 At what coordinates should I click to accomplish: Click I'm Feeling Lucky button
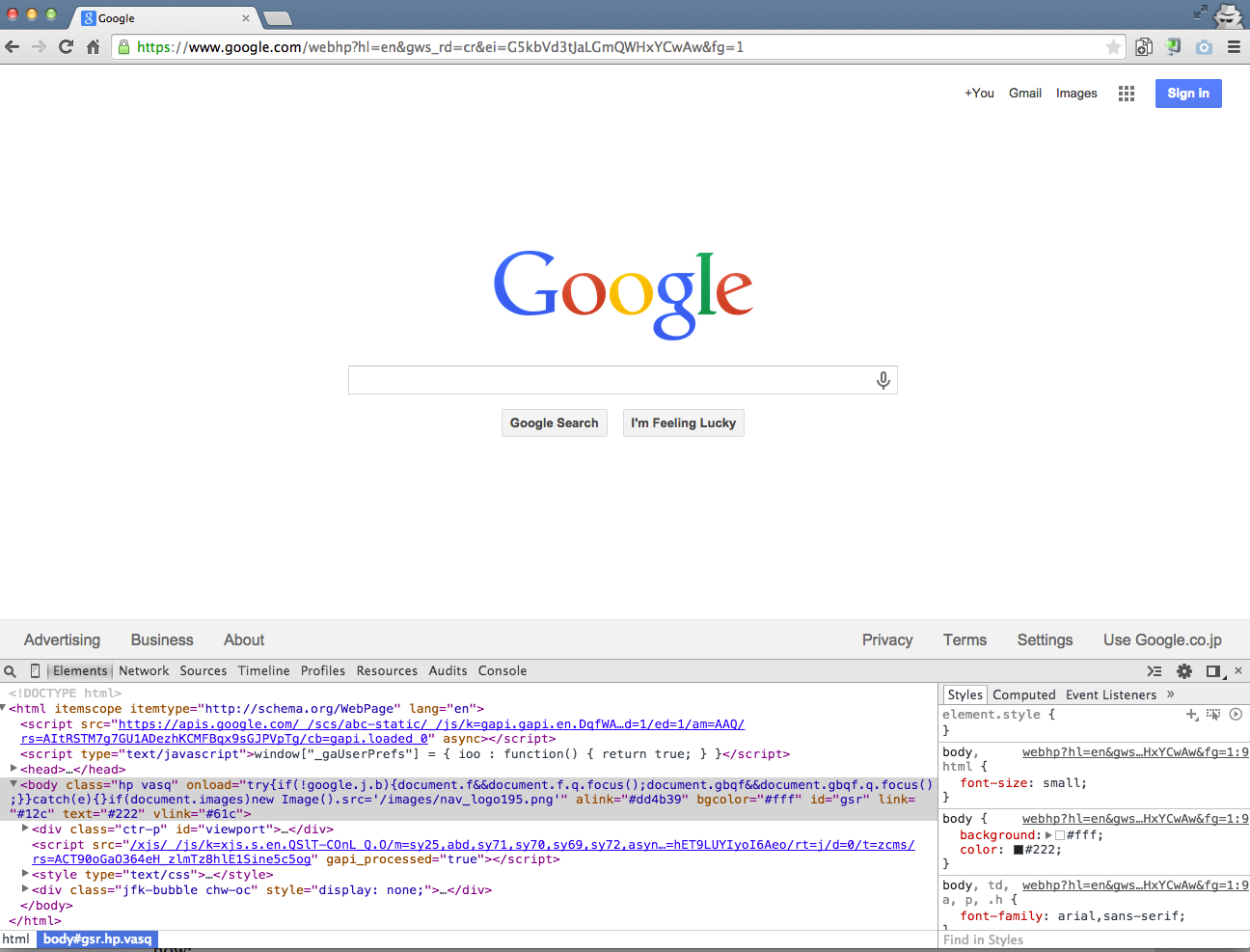684,423
